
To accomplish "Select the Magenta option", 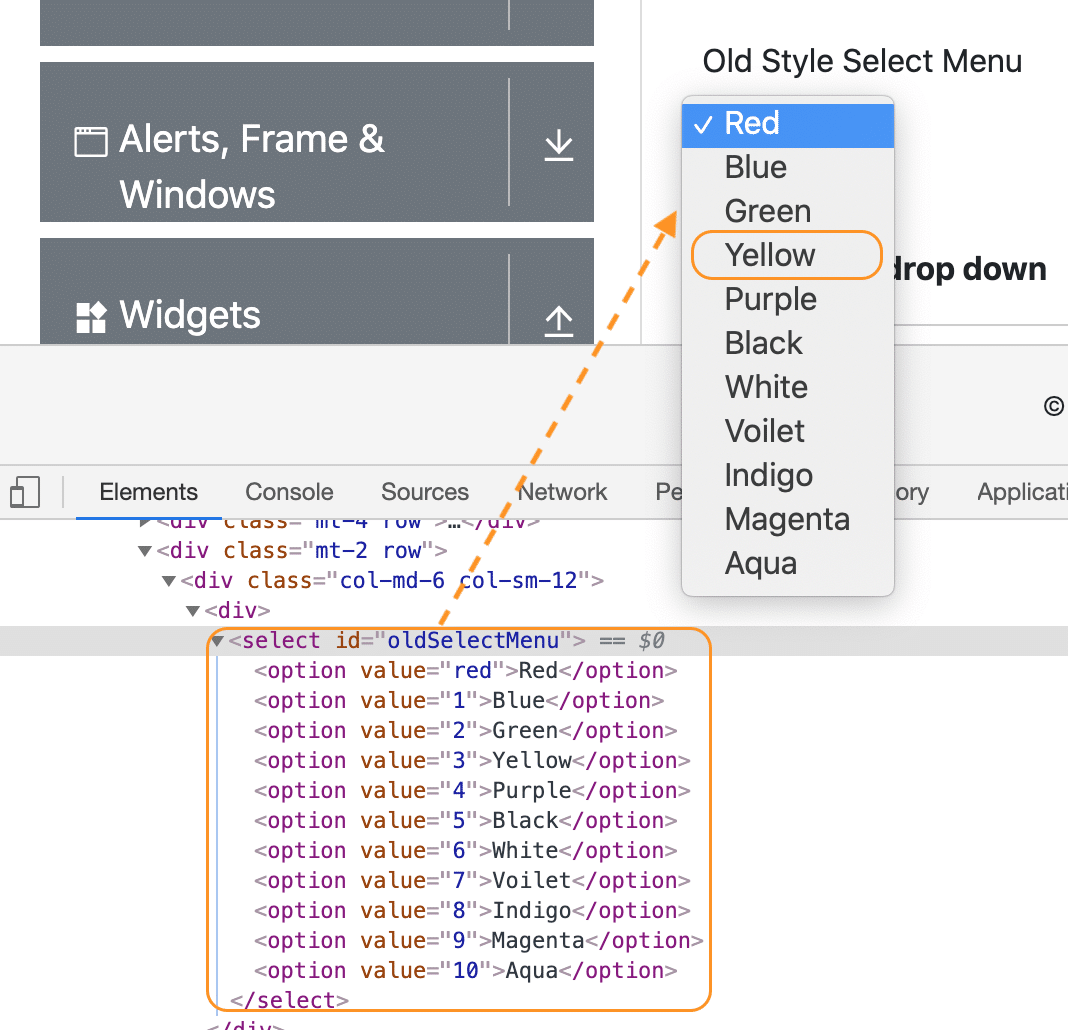I will [787, 519].
